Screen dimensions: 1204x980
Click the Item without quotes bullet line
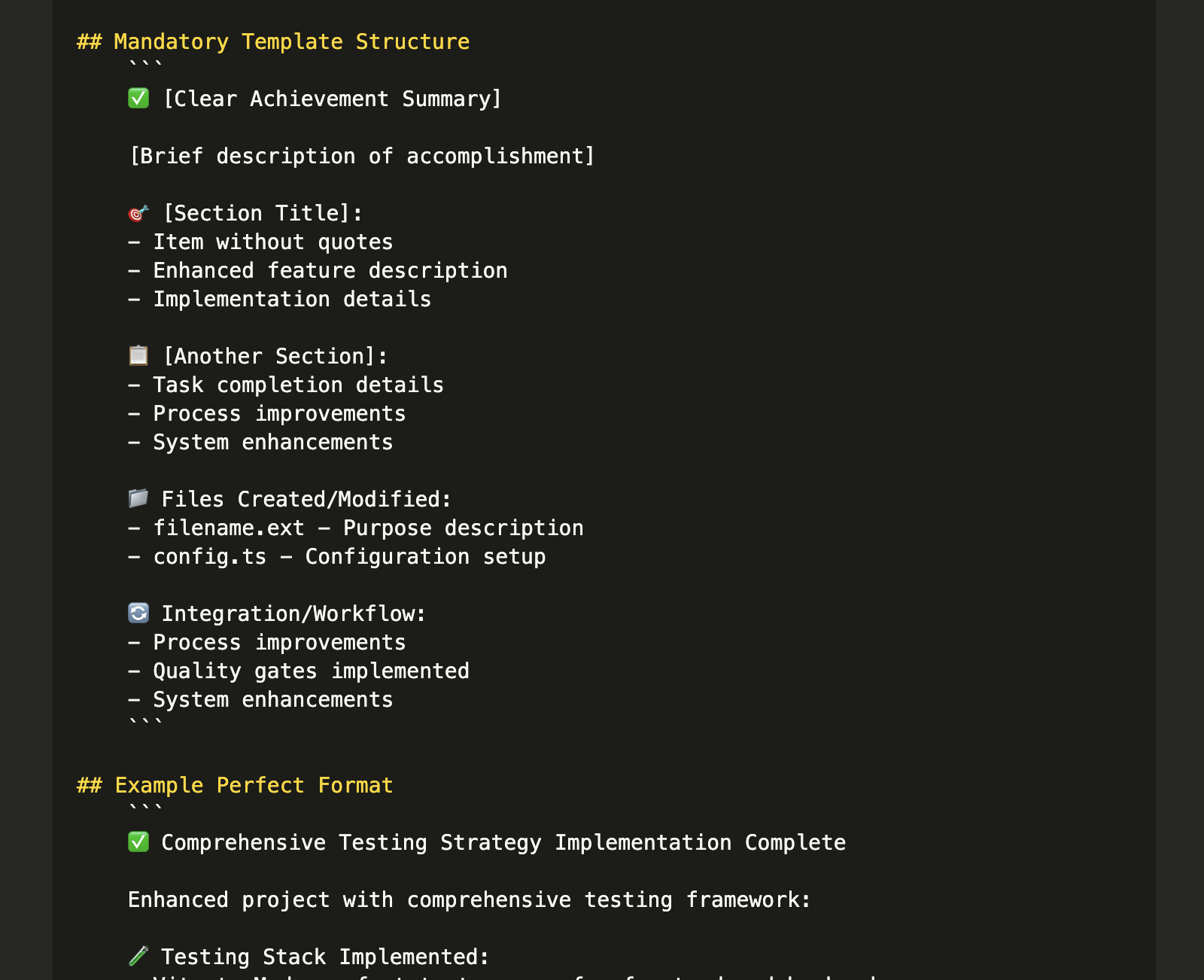tap(260, 242)
